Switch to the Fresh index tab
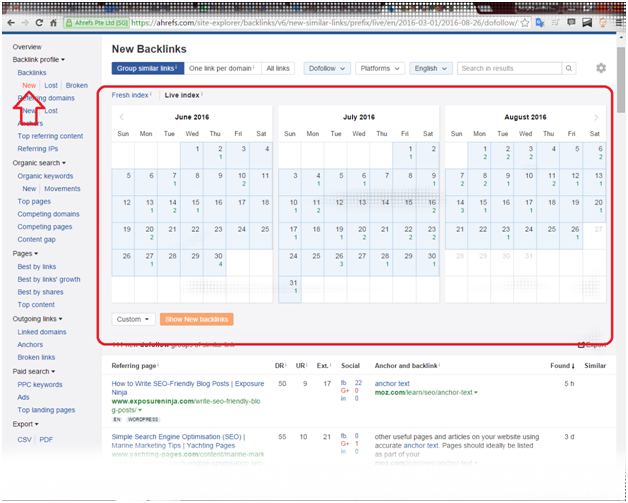This screenshot has width=628, height=503. tap(131, 95)
